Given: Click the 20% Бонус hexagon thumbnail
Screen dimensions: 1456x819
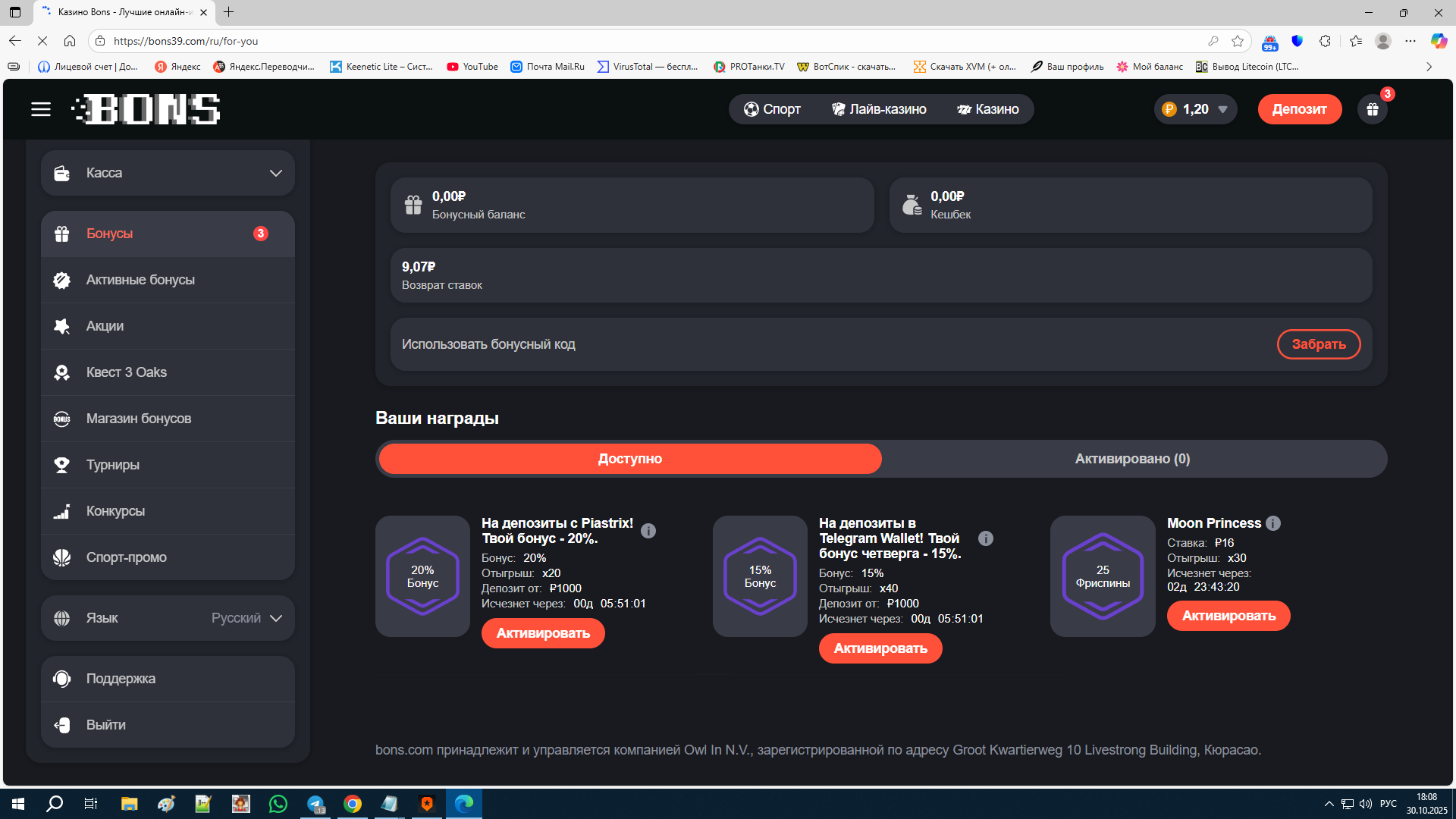Looking at the screenshot, I should click(422, 576).
